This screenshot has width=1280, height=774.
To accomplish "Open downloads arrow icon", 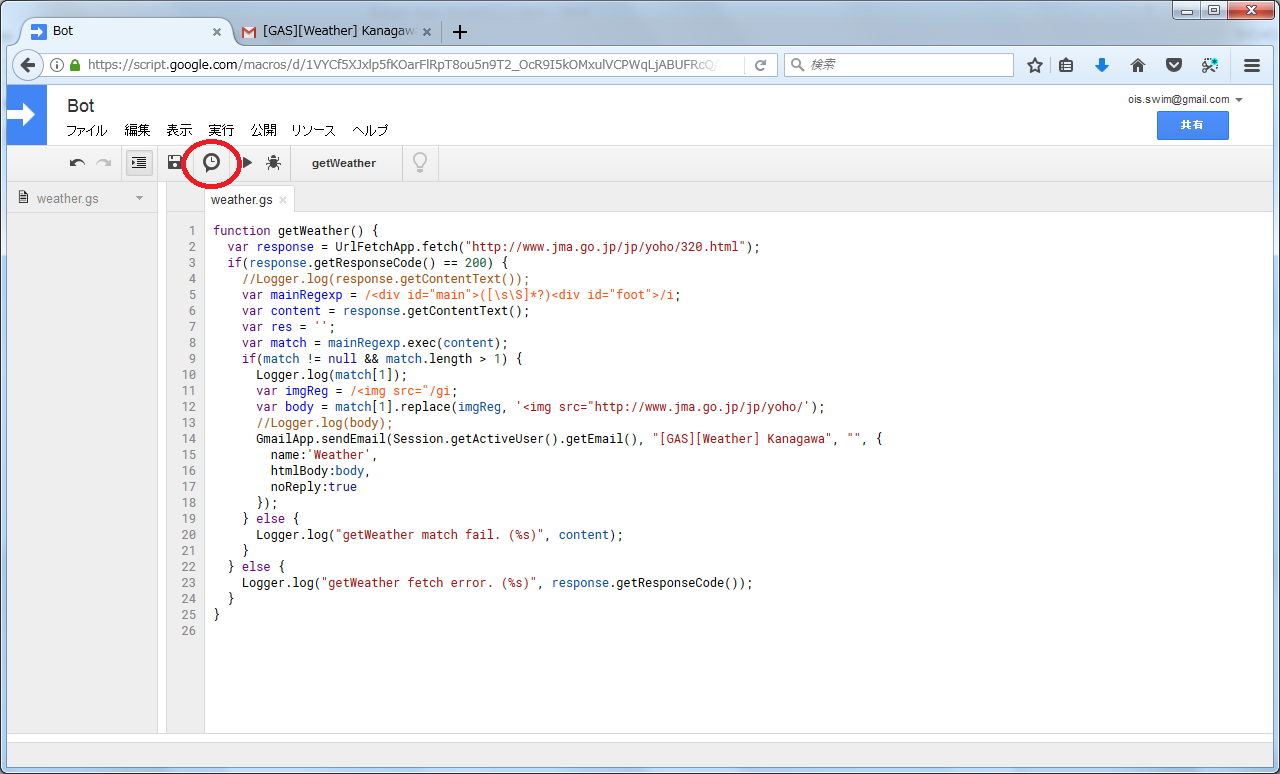I will point(1102,65).
